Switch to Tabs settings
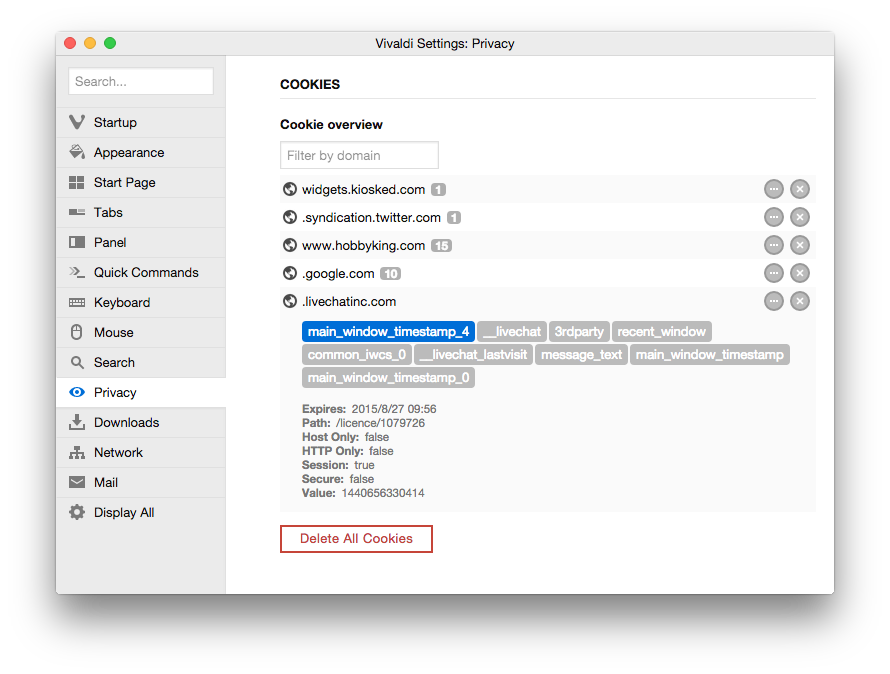890x674 pixels. [141, 212]
